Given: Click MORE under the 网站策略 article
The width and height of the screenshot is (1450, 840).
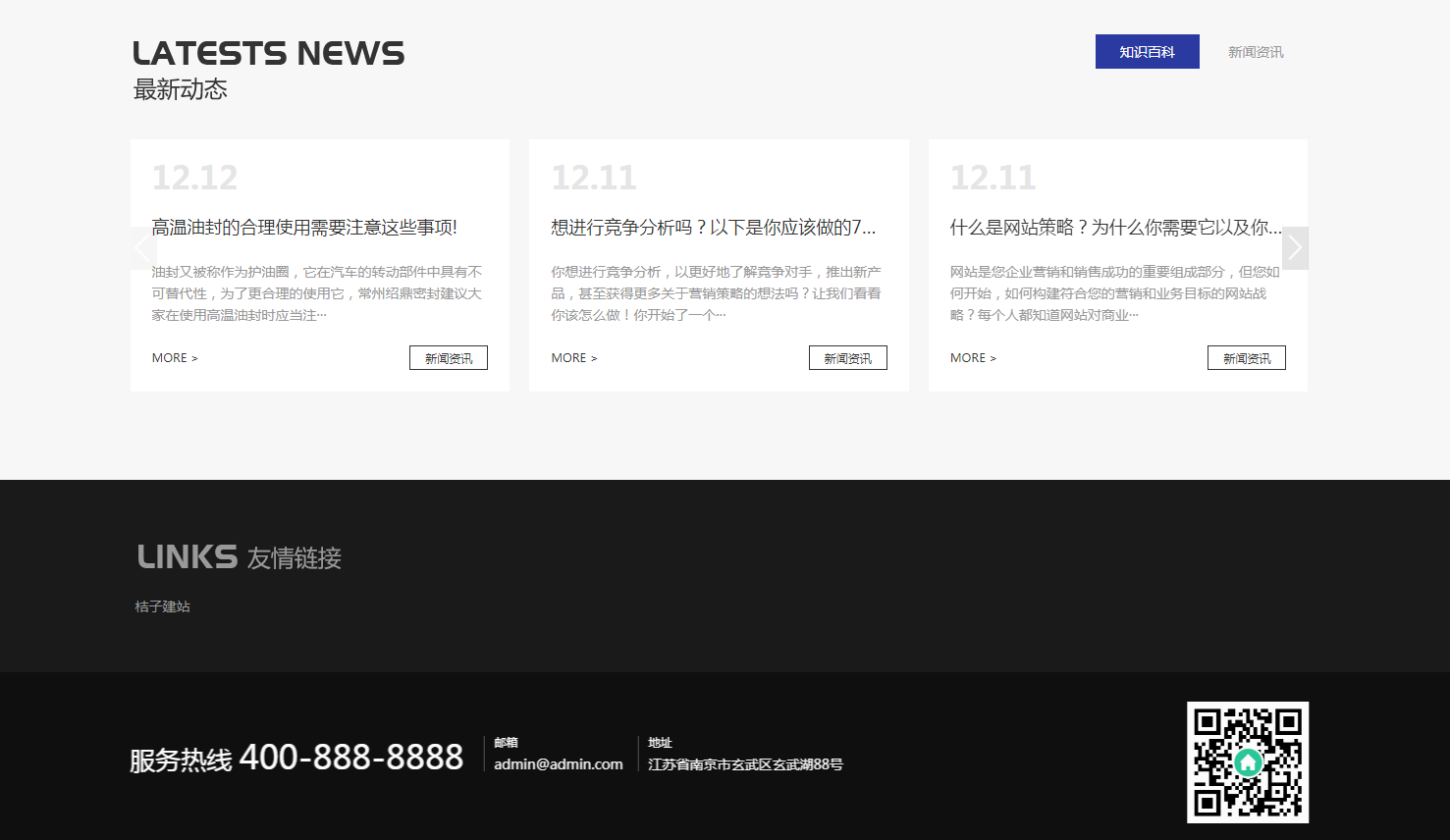Looking at the screenshot, I should click(x=973, y=358).
